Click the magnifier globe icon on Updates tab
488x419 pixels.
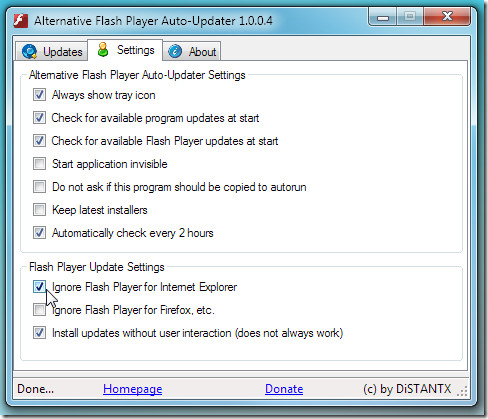click(29, 52)
